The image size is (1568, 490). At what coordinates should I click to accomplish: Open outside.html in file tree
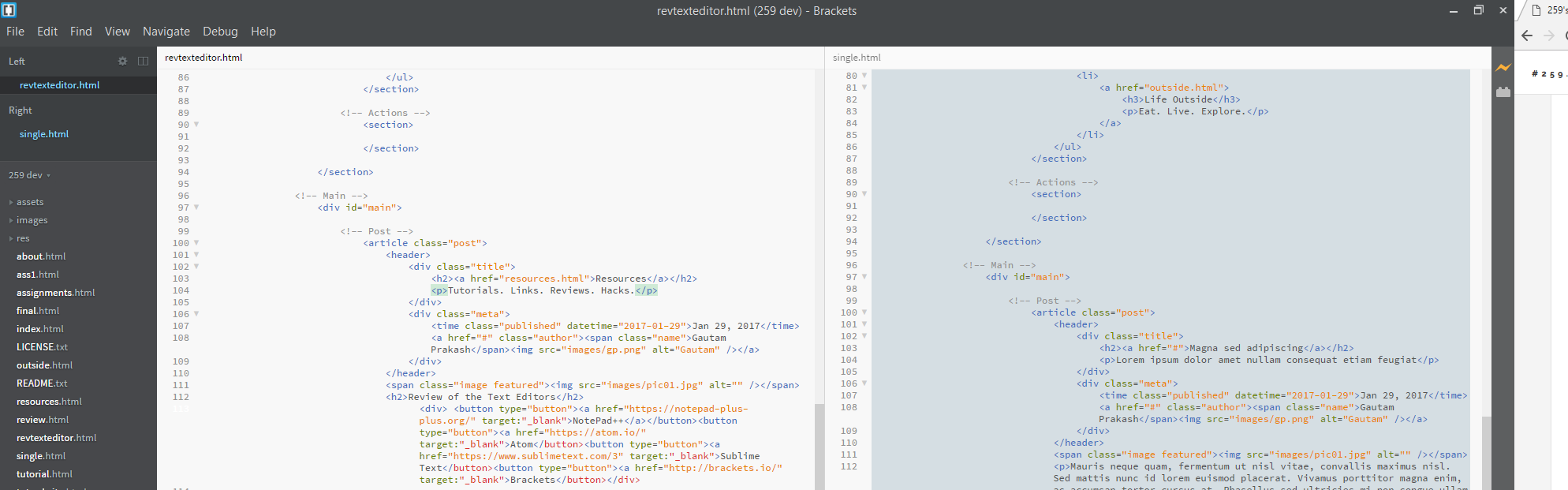(x=44, y=365)
